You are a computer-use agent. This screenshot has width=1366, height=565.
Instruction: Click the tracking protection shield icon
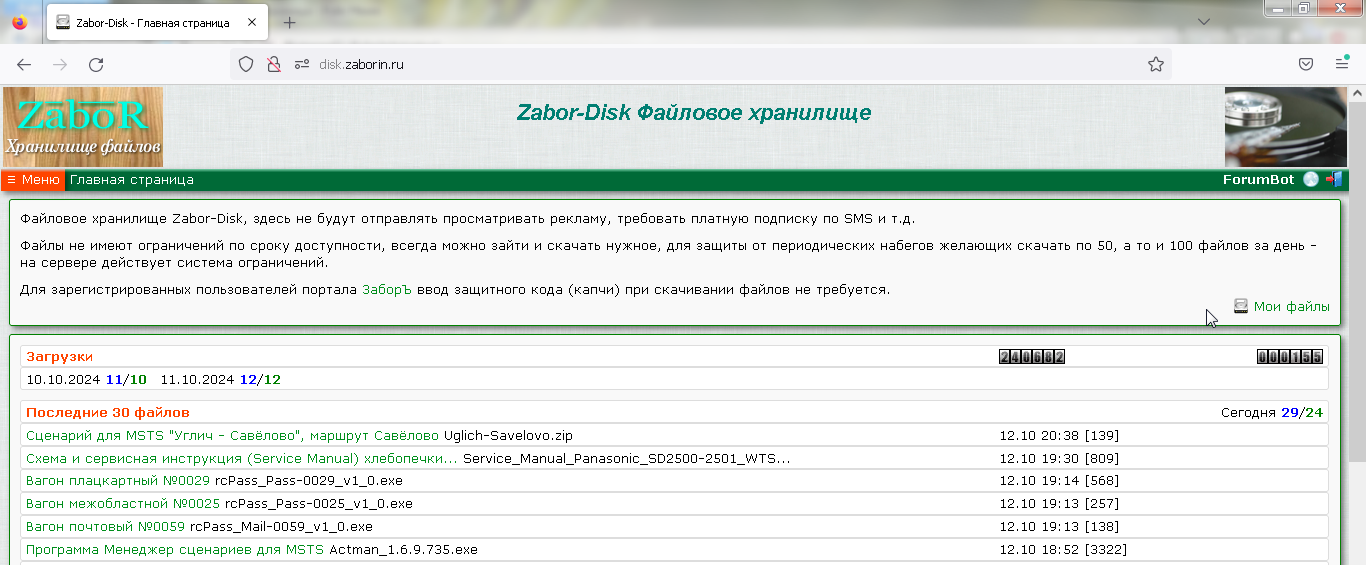pyautogui.click(x=246, y=64)
